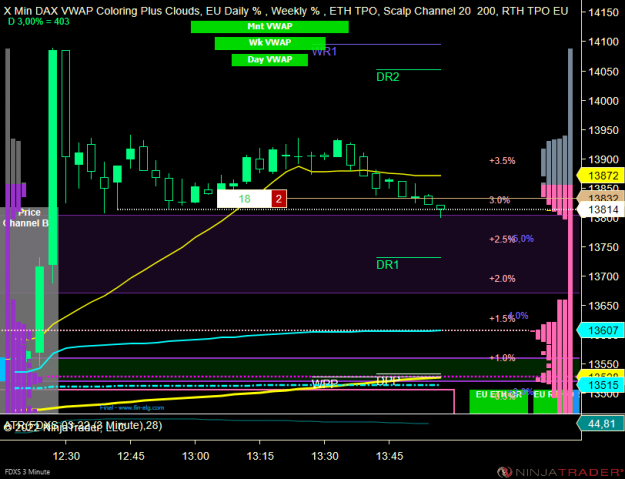Click the Mnt VWAP green label
This screenshot has width=625, height=479.
269,27
